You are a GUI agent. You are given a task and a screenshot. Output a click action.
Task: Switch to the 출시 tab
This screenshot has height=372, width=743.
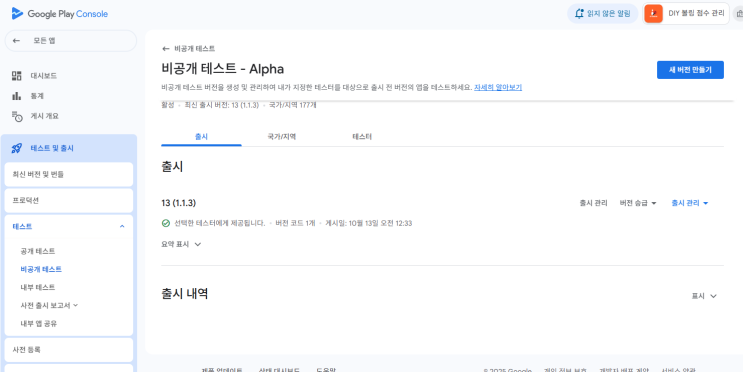[201, 136]
